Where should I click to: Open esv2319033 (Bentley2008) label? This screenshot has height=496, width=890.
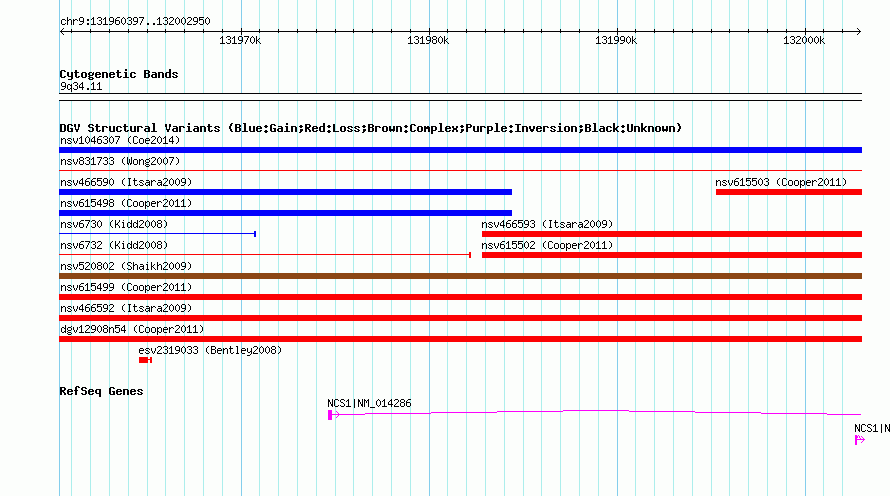point(210,350)
